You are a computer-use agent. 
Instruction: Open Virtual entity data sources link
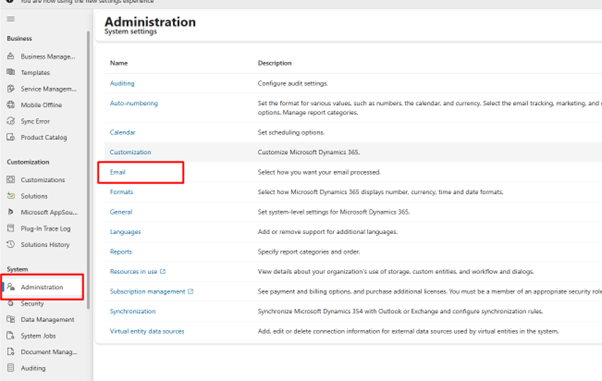point(147,331)
